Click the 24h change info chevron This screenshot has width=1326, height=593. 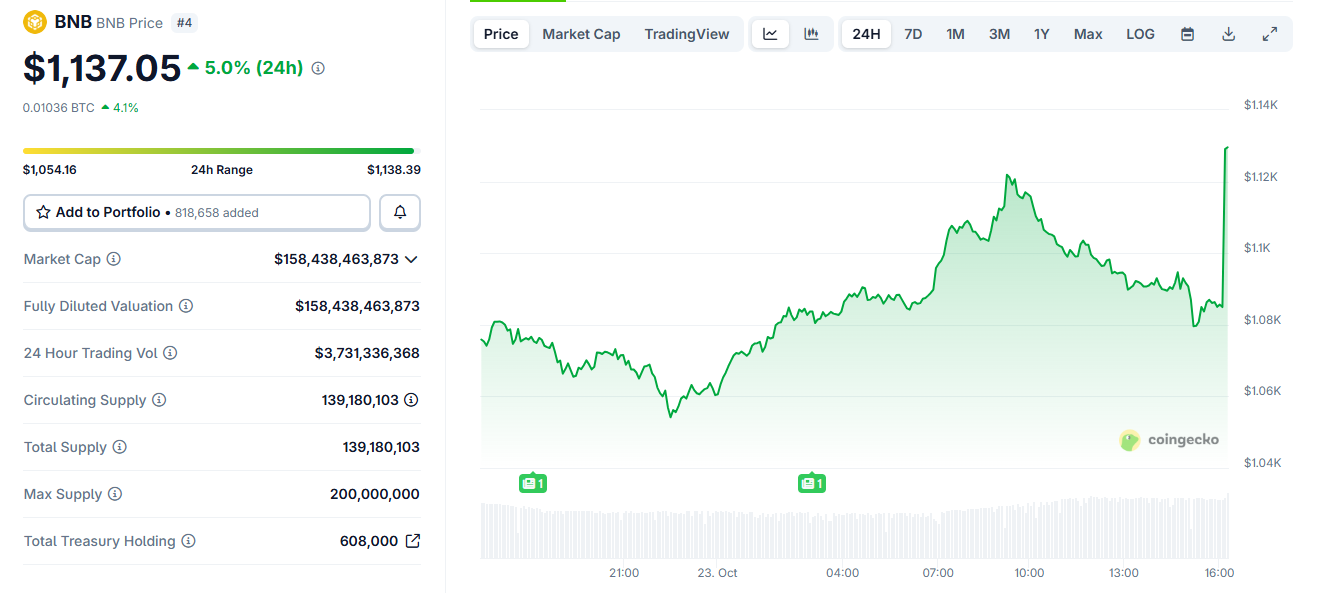[x=318, y=69]
